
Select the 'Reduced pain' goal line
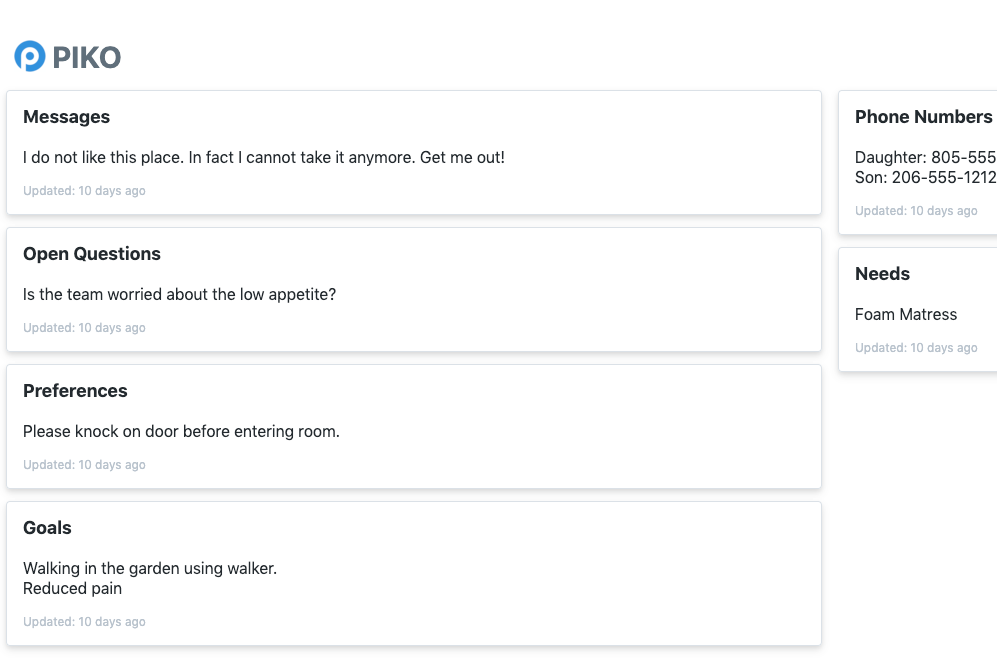point(72,588)
